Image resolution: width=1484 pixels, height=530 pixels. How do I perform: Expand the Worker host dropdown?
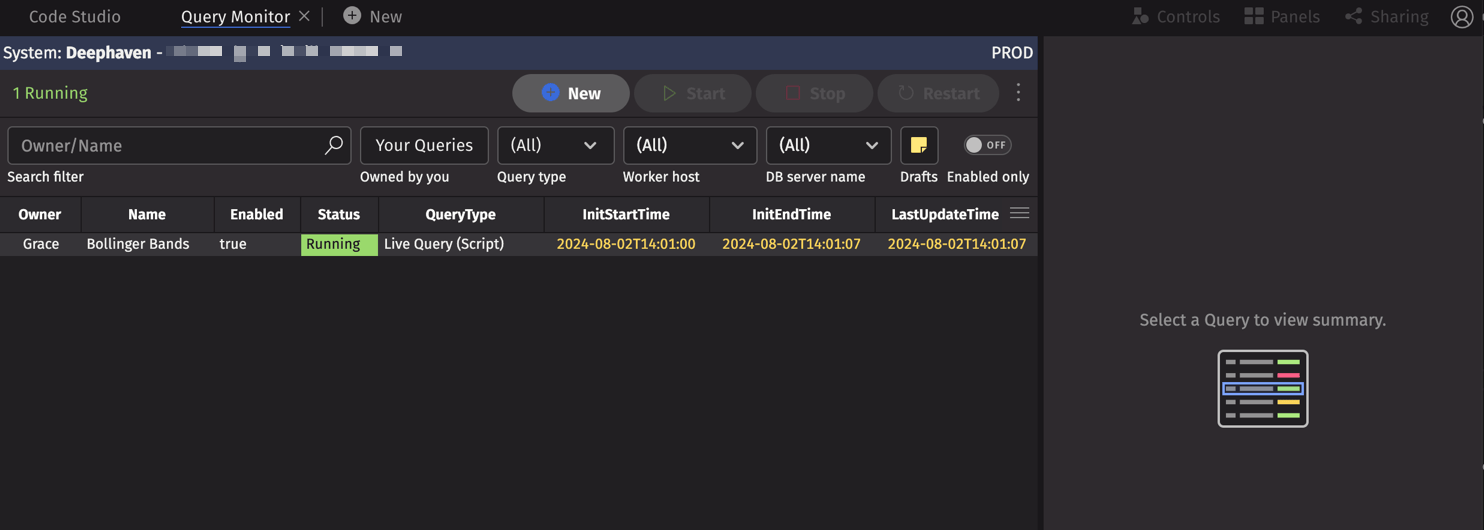point(689,145)
